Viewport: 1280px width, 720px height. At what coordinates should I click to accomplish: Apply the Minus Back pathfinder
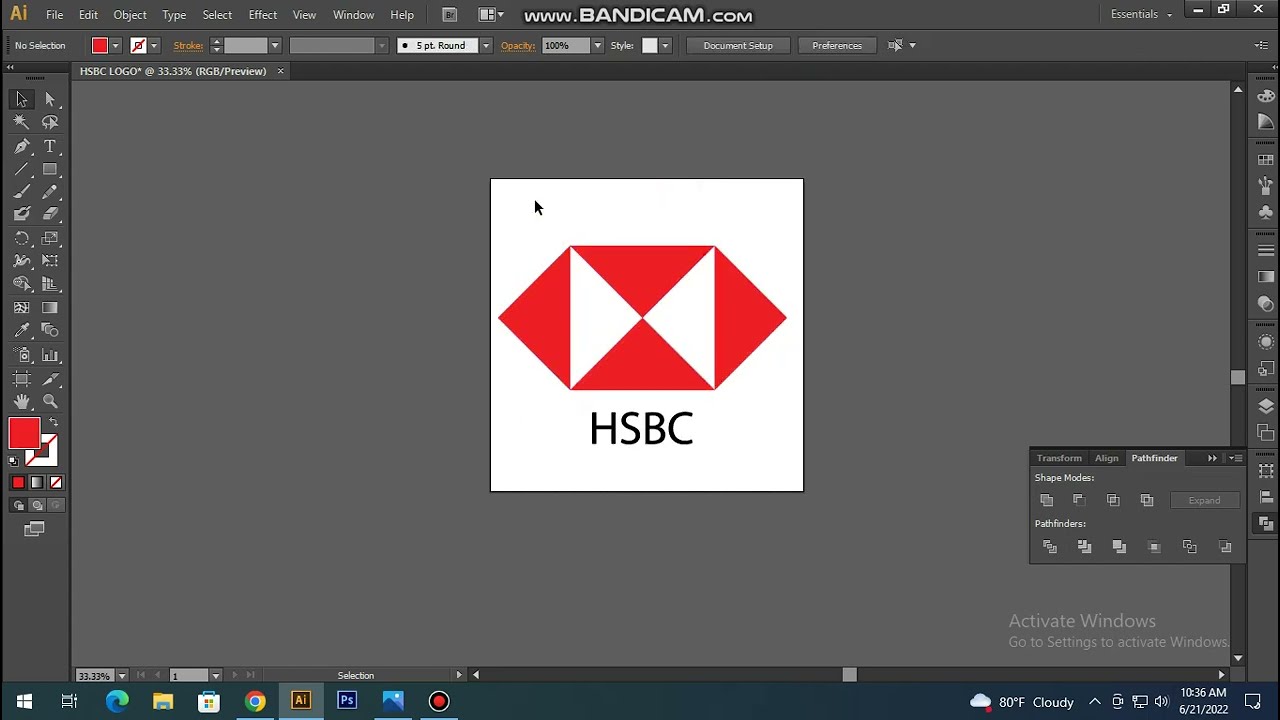(1225, 546)
